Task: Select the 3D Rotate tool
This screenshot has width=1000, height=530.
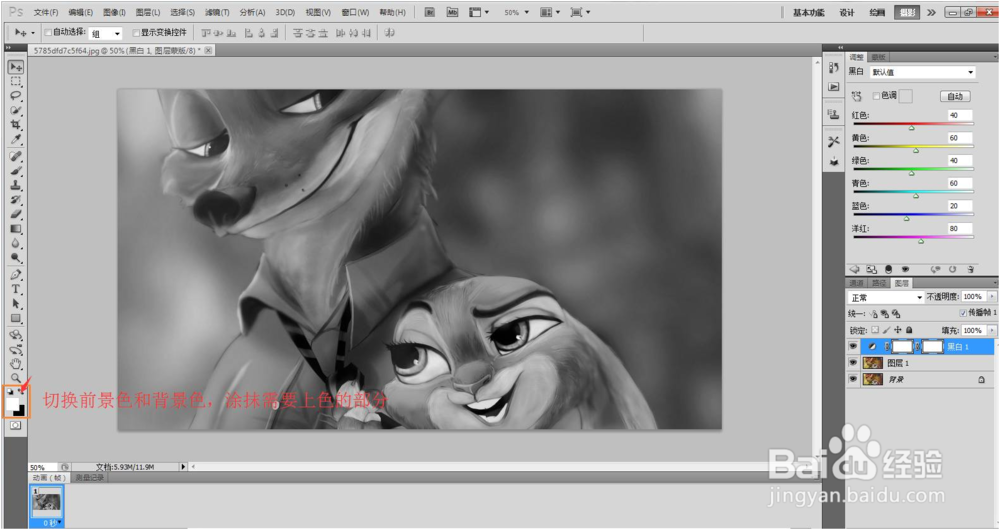Action: (x=16, y=335)
